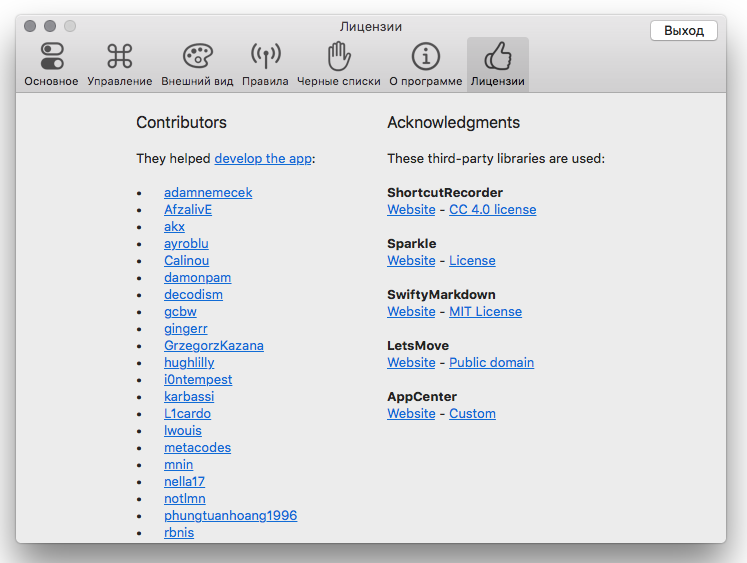Click the Выход button

(x=684, y=30)
